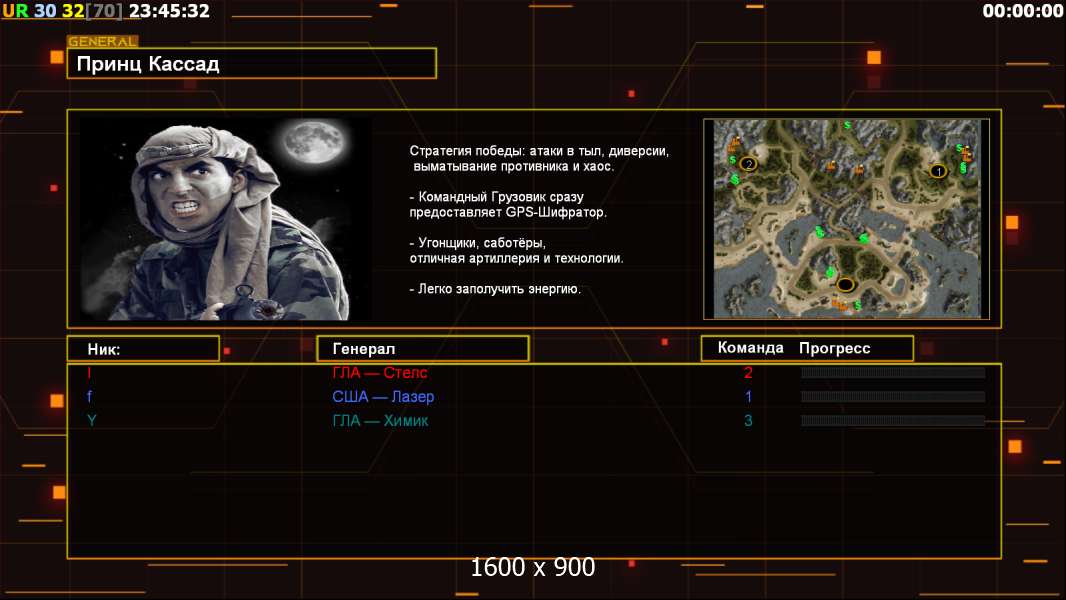Viewport: 1066px width, 600px height.
Task: Click the "GENERAL" label tag
Action: click(x=103, y=41)
